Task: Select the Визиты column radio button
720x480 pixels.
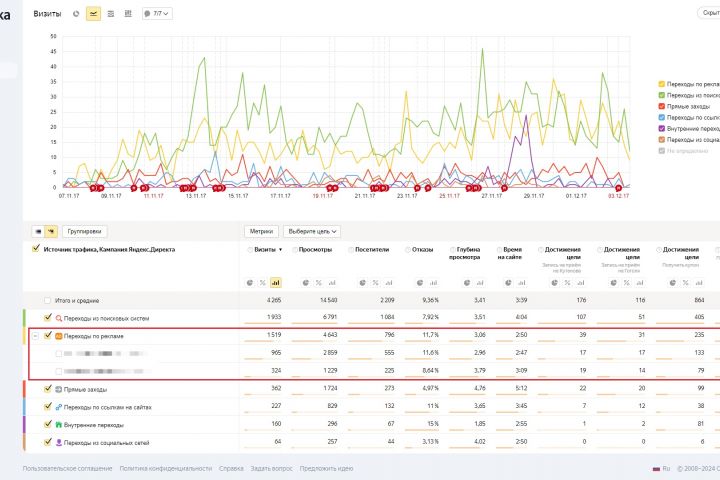Action: click(x=250, y=250)
